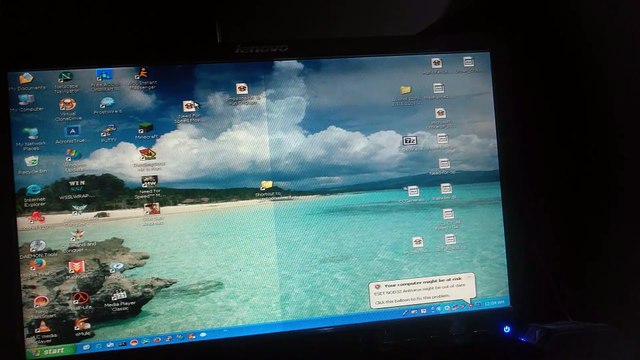Close the security warning balloon
Image resolution: width=640 pixels, height=360 pixels.
[x=469, y=277]
